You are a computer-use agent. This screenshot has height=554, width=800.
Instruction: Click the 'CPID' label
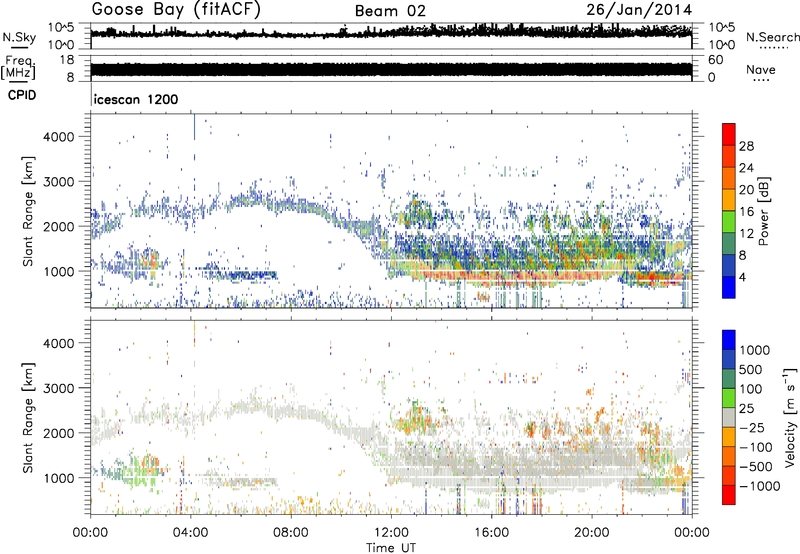(22, 95)
